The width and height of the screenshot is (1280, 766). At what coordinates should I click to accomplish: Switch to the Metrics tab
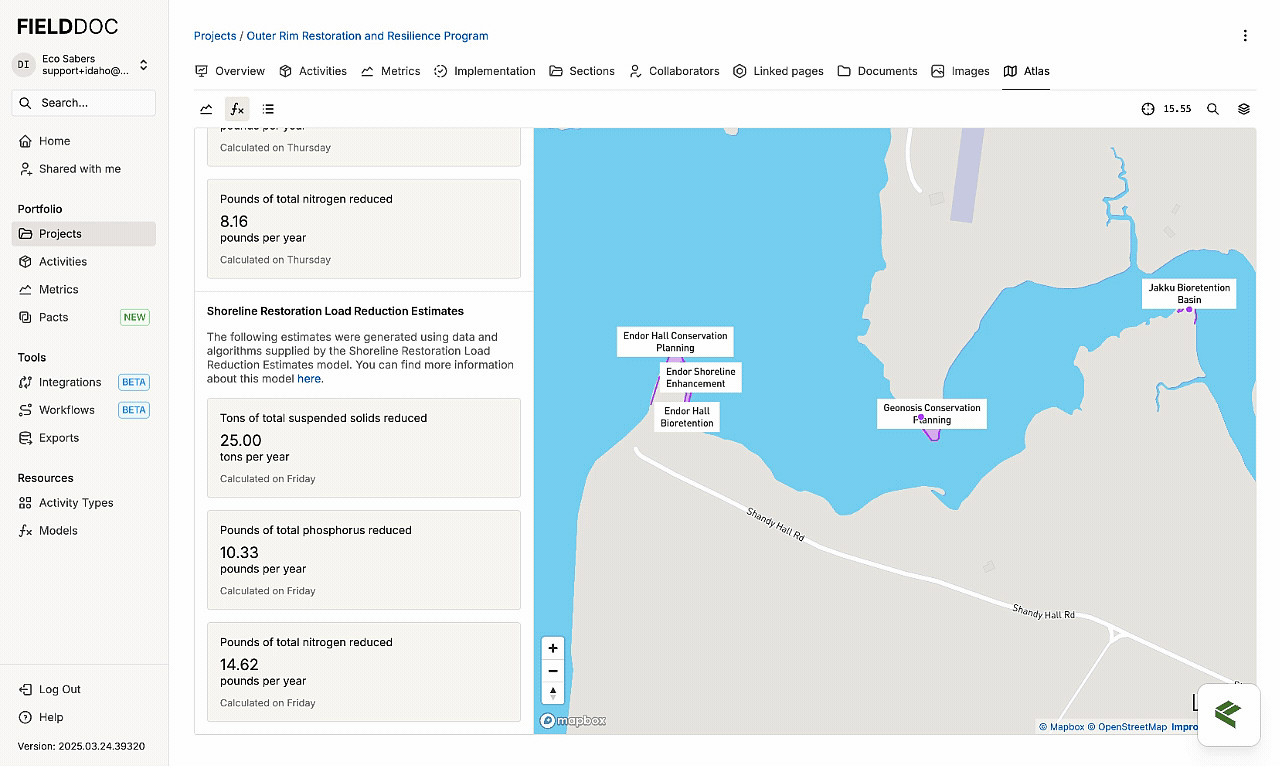tap(391, 71)
